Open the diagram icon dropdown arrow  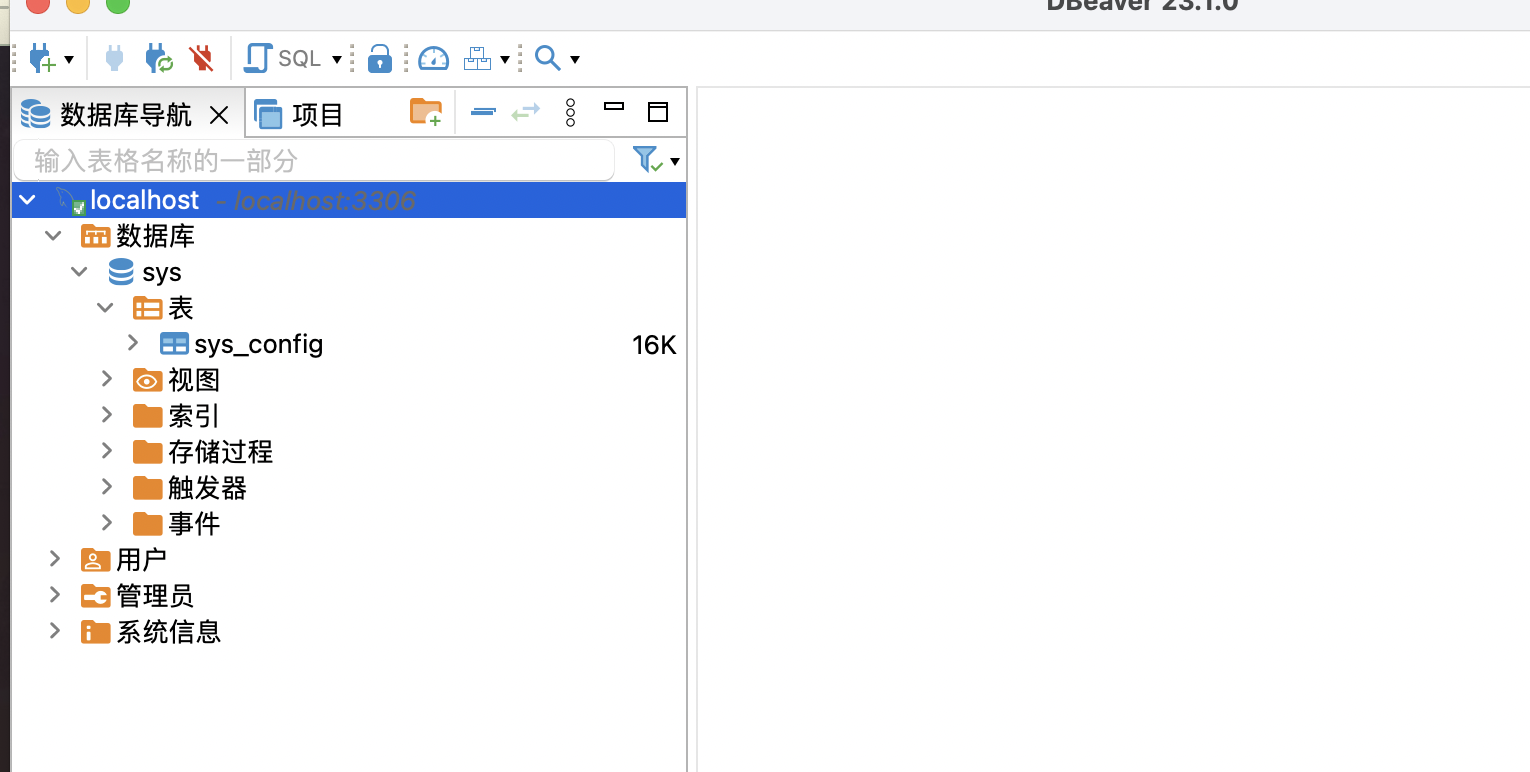tap(505, 60)
